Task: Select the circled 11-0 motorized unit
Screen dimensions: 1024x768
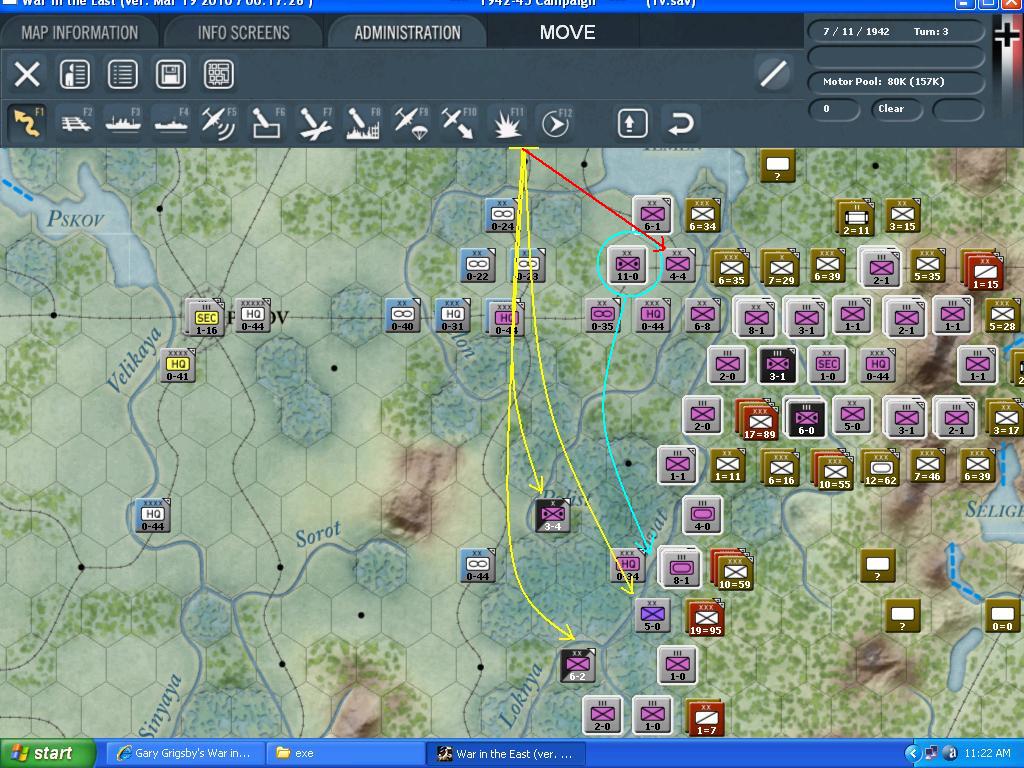Action: tap(628, 264)
